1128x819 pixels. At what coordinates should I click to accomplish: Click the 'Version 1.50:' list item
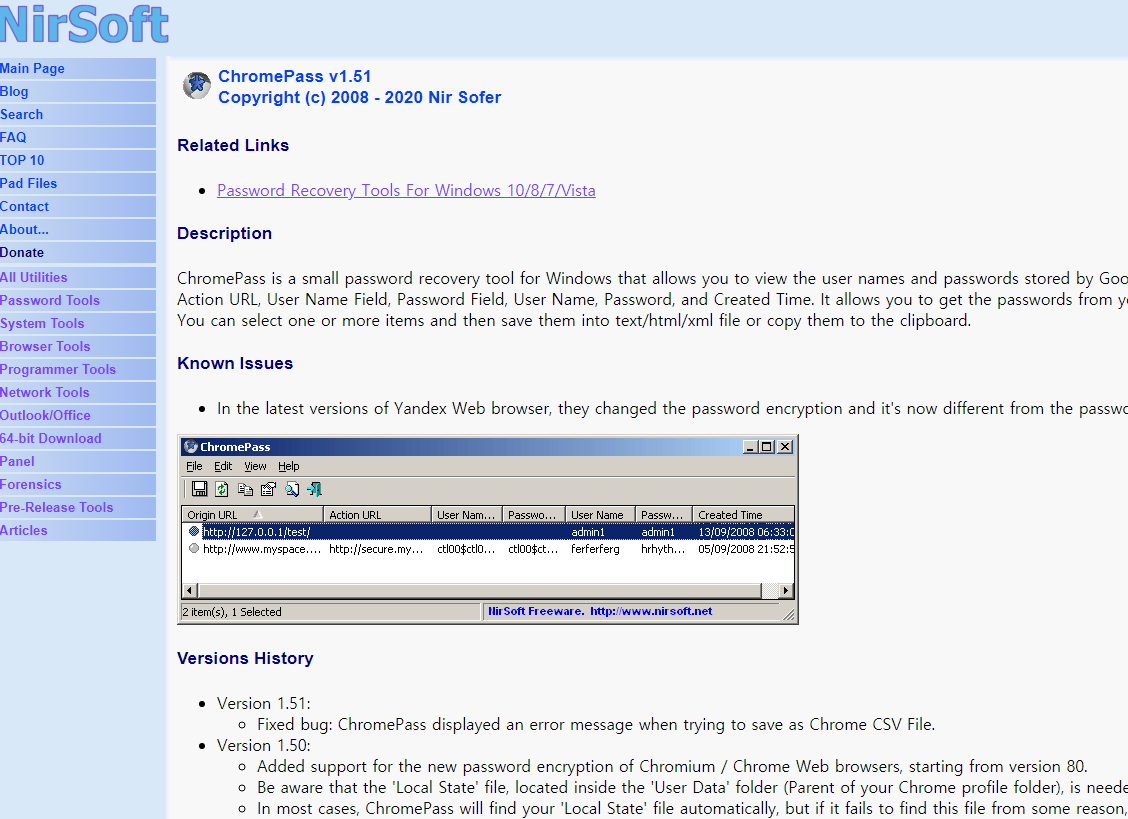pos(264,746)
